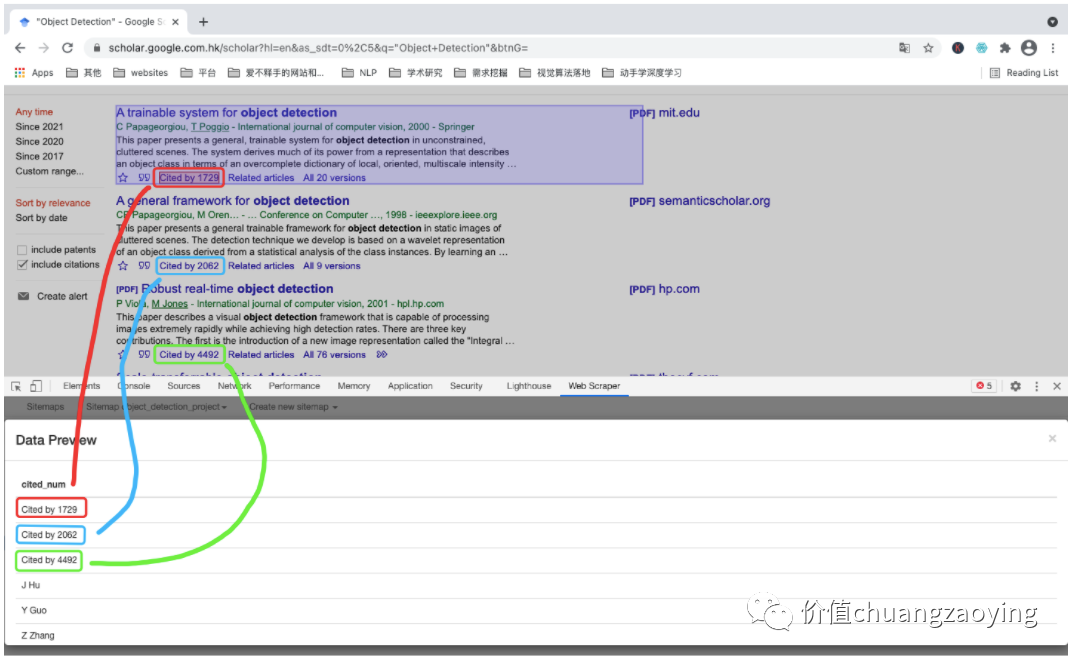Viewport: 1072px width, 662px height.
Task: Save the trainable system article with star
Action: click(123, 178)
